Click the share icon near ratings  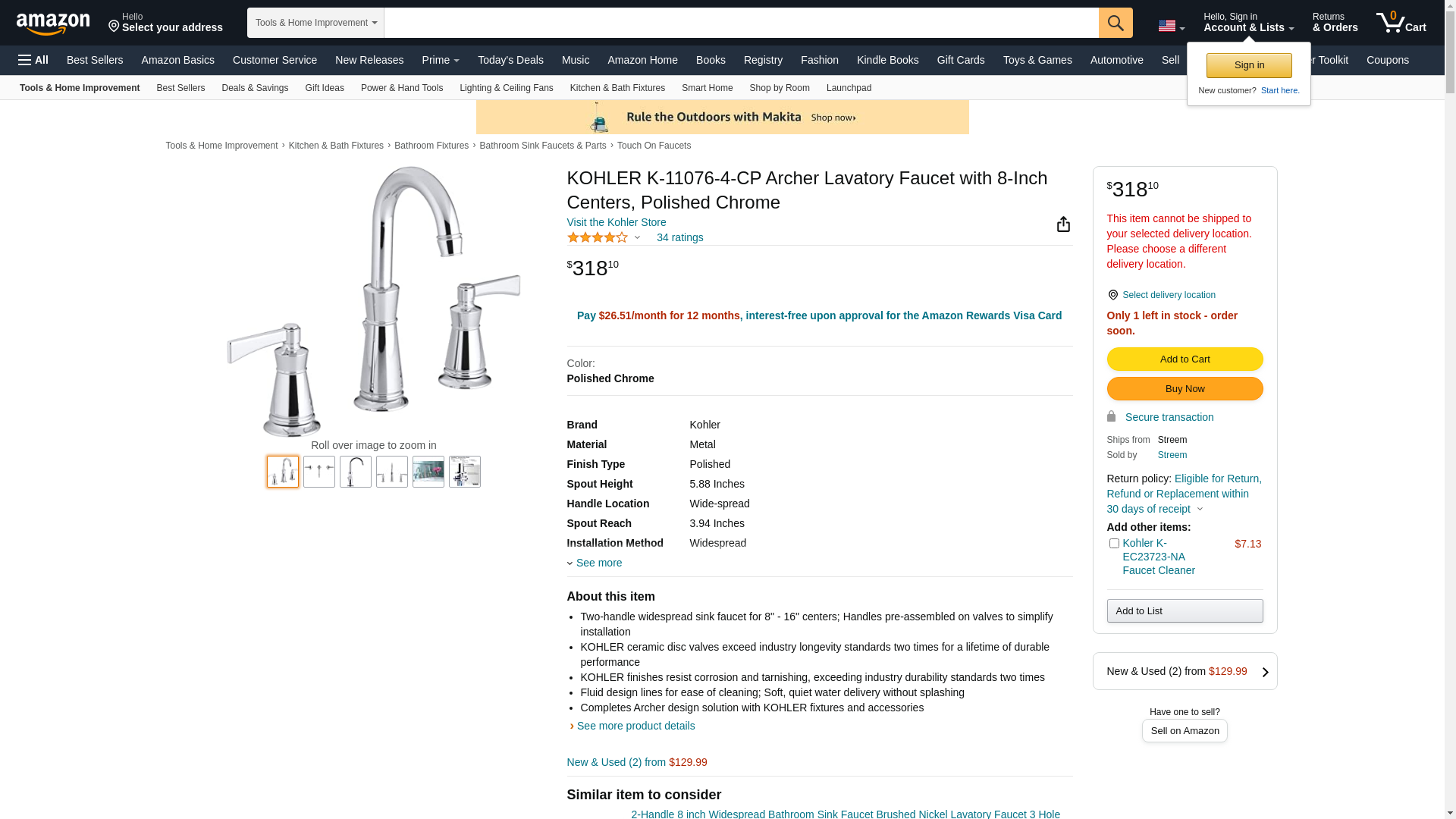pos(1063,224)
